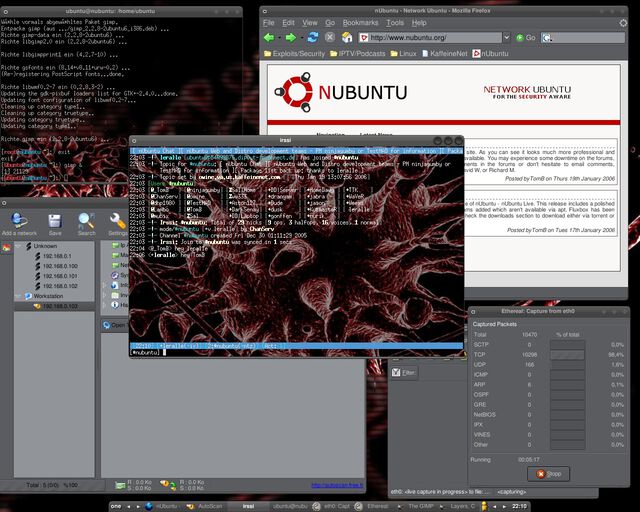Click the yellow tray icon in the taskbar

pos(484,506)
